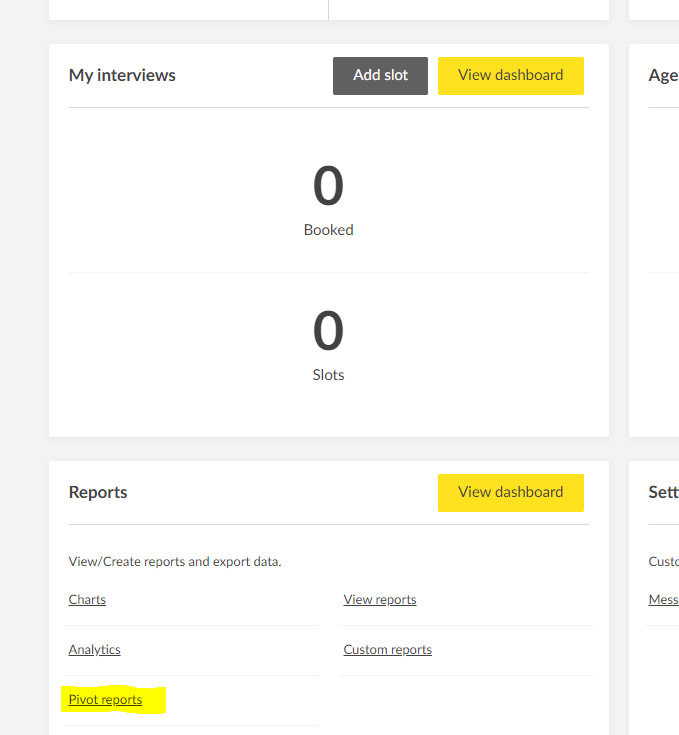Select the partially visible Sett… card heading
This screenshot has height=735, width=679.
coord(663,493)
